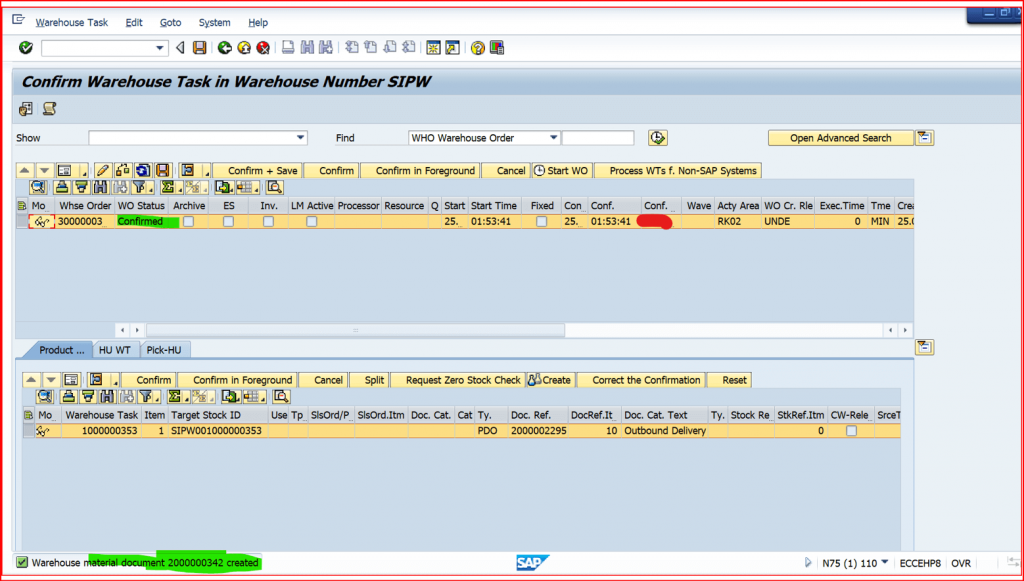Click Print Preview icon in Product WT grid

click(281, 396)
